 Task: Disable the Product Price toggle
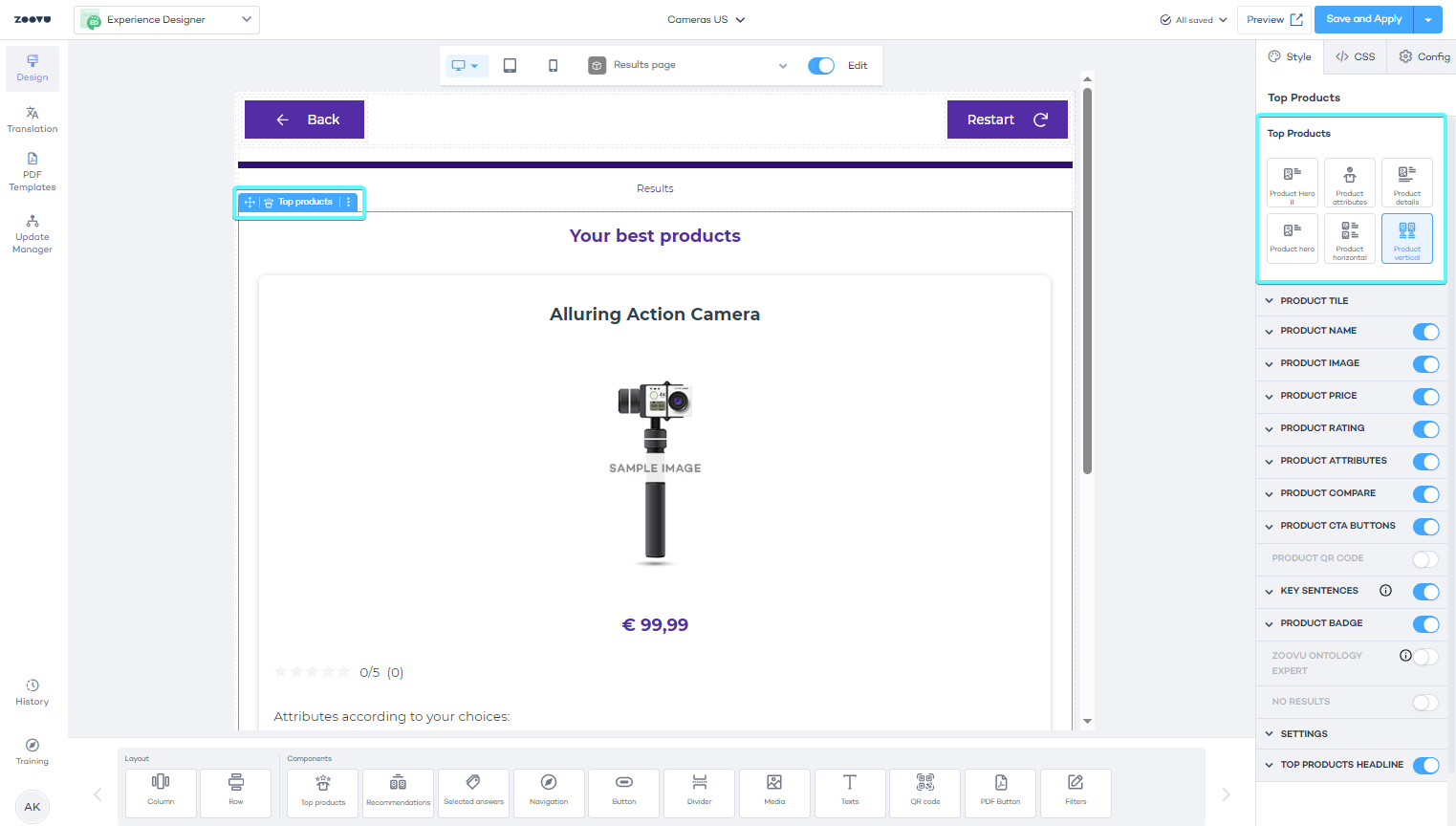coord(1424,397)
